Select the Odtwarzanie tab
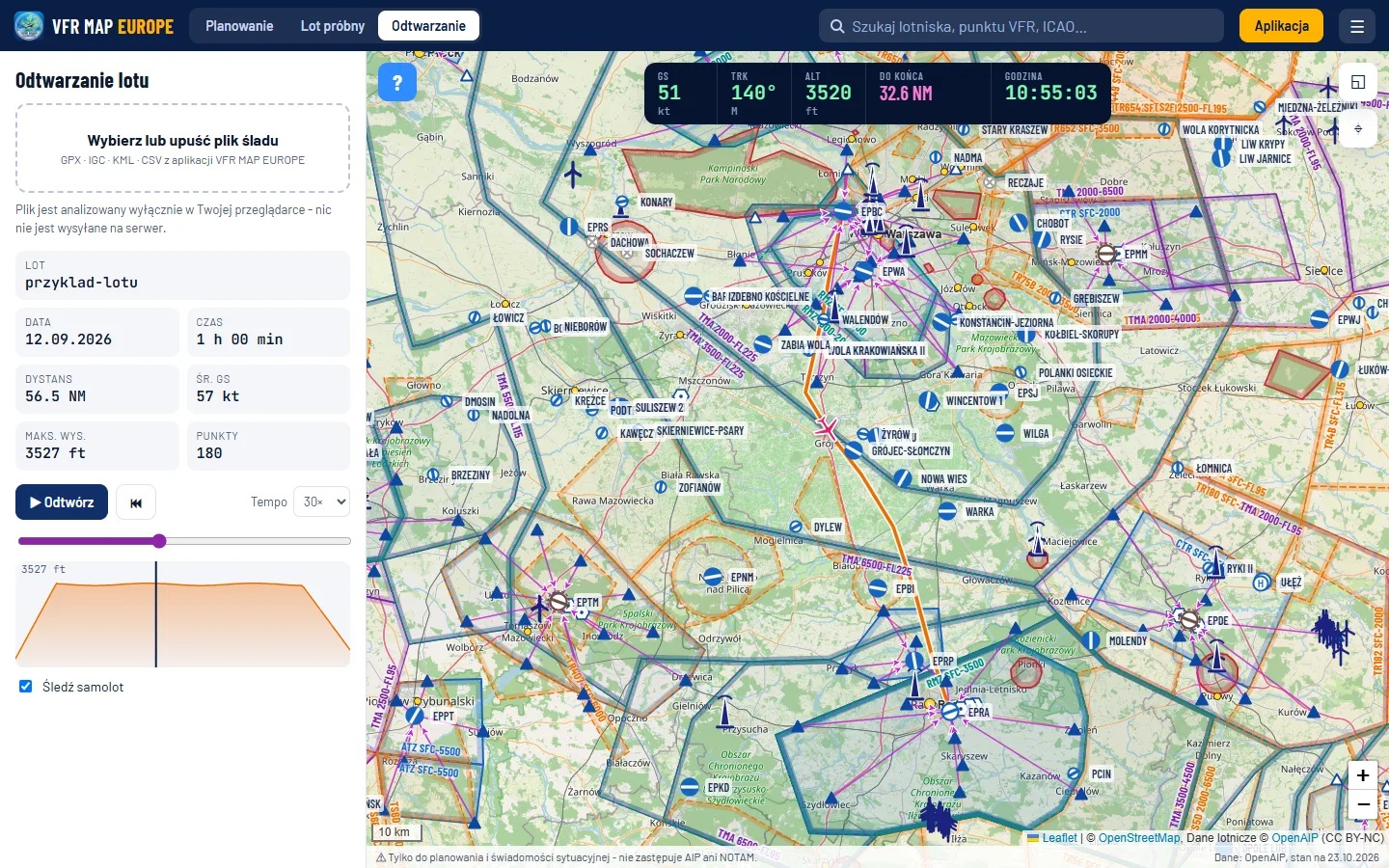1389x868 pixels. (428, 26)
